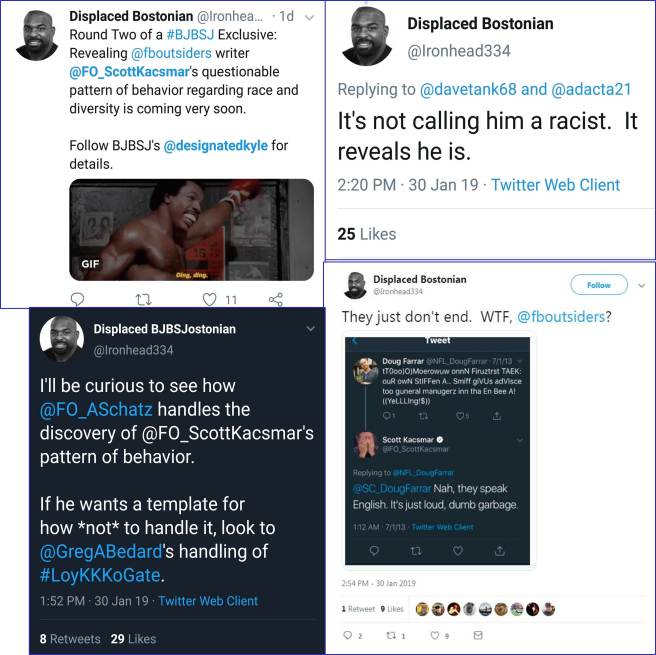Open the dropdown arrow beside the Follow button
Image resolution: width=656 pixels, height=655 pixels.
click(641, 286)
